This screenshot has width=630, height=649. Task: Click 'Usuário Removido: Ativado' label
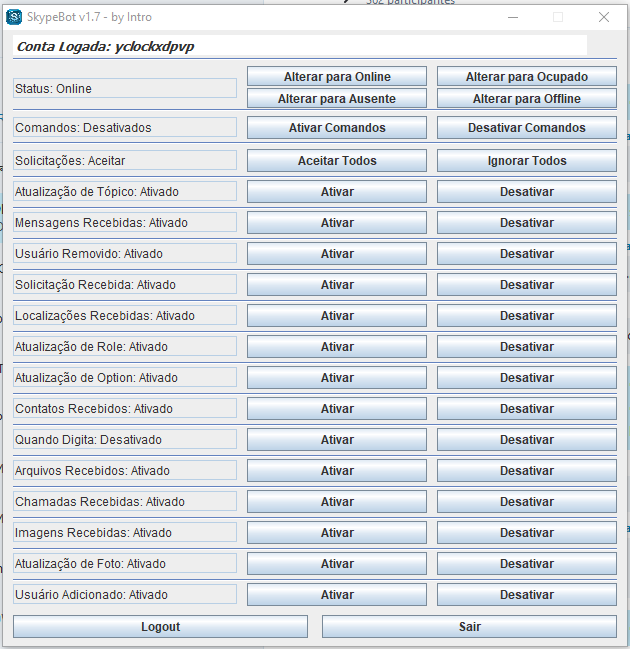125,253
